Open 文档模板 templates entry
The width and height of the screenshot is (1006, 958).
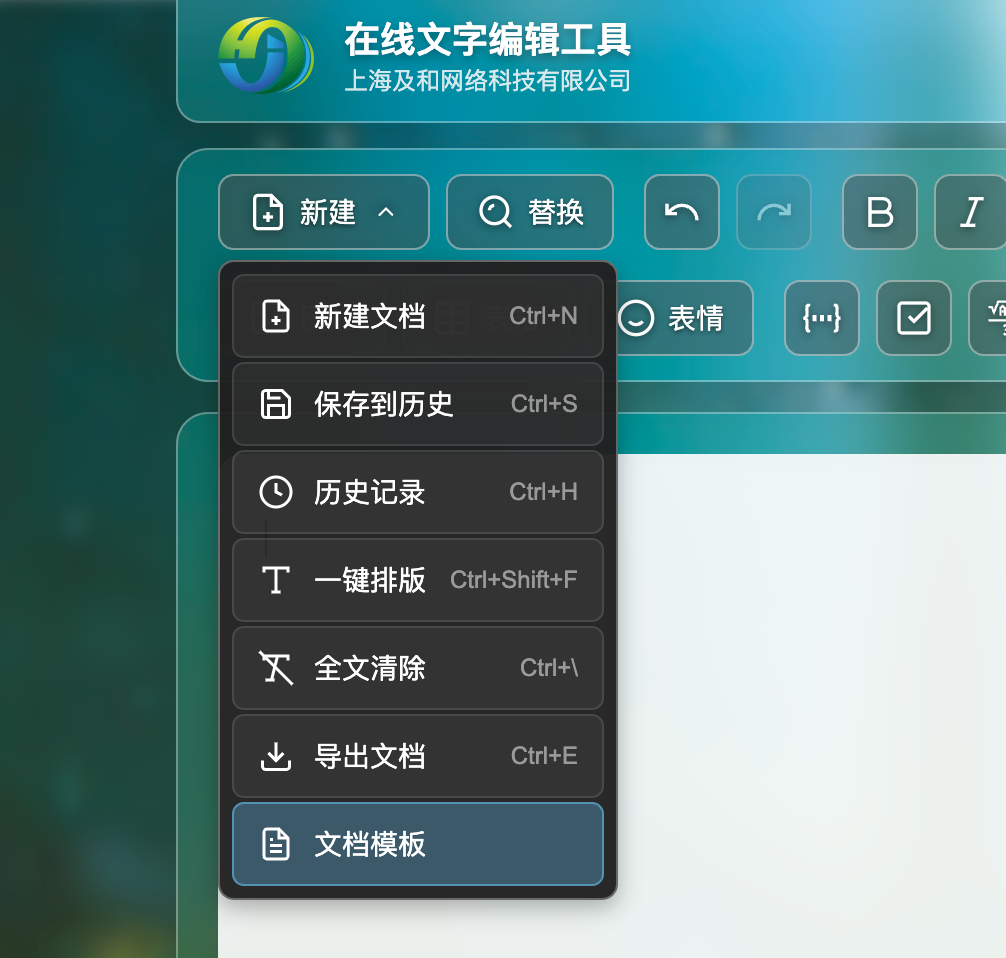pos(418,844)
